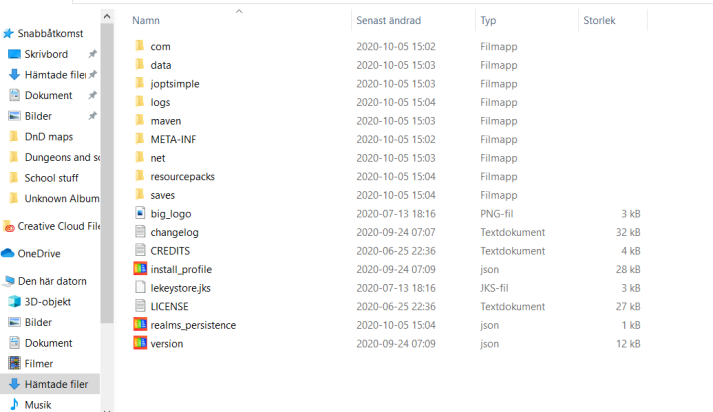
Task: Click the 3D-objekt icon in sidebar
Action: 15,301
